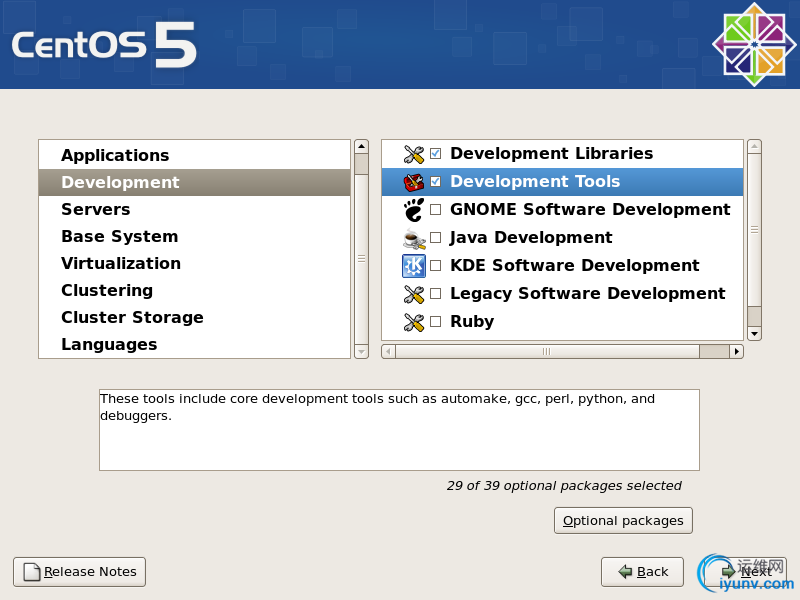Screen dimensions: 800x600
Task: Choose the Clustering category
Action: pyautogui.click(x=195, y=290)
